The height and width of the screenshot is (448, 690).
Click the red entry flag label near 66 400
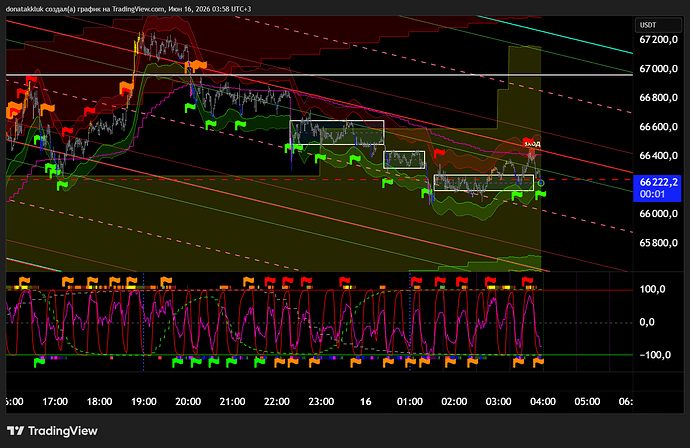point(532,143)
